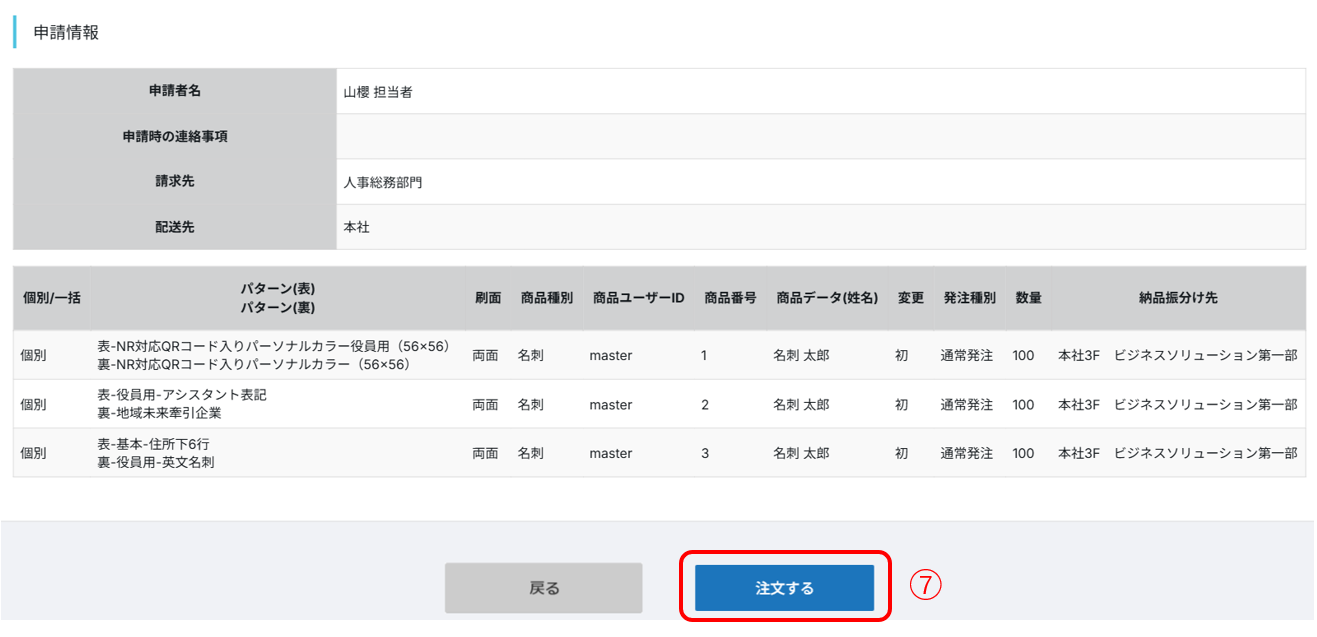
Task: Click the 商品ユーザーID column header
Action: [638, 298]
